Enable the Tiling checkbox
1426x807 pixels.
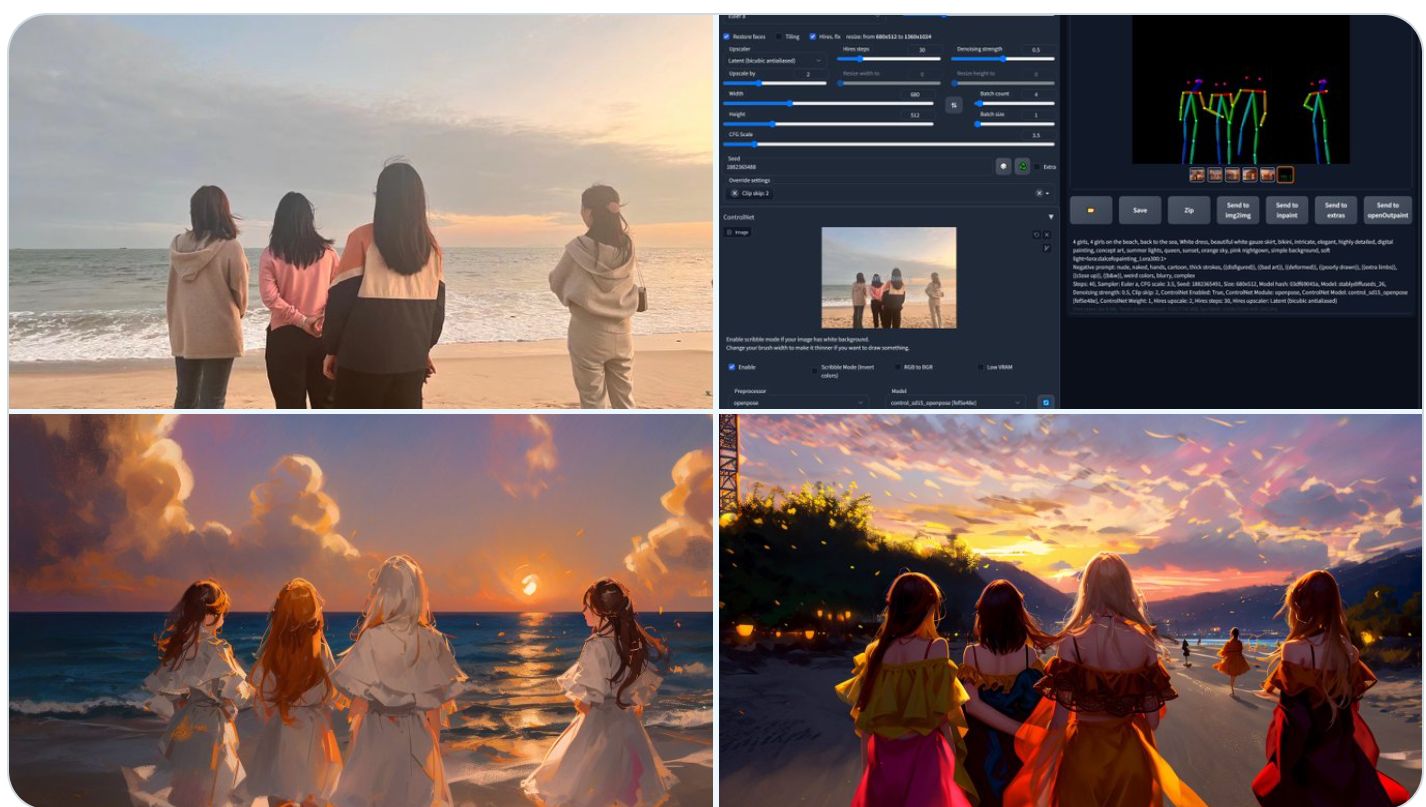click(x=780, y=36)
